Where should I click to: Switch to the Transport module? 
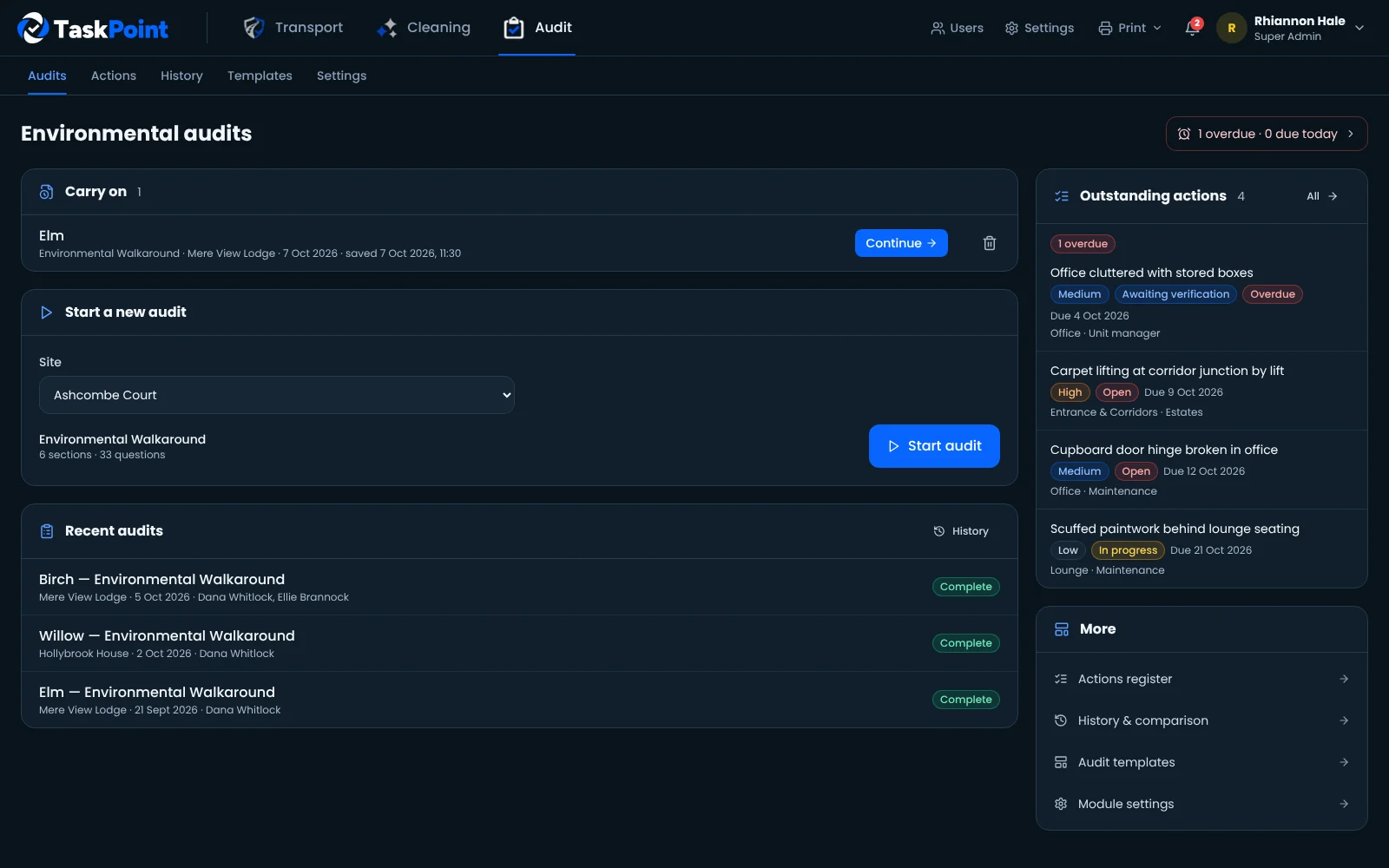coord(293,28)
